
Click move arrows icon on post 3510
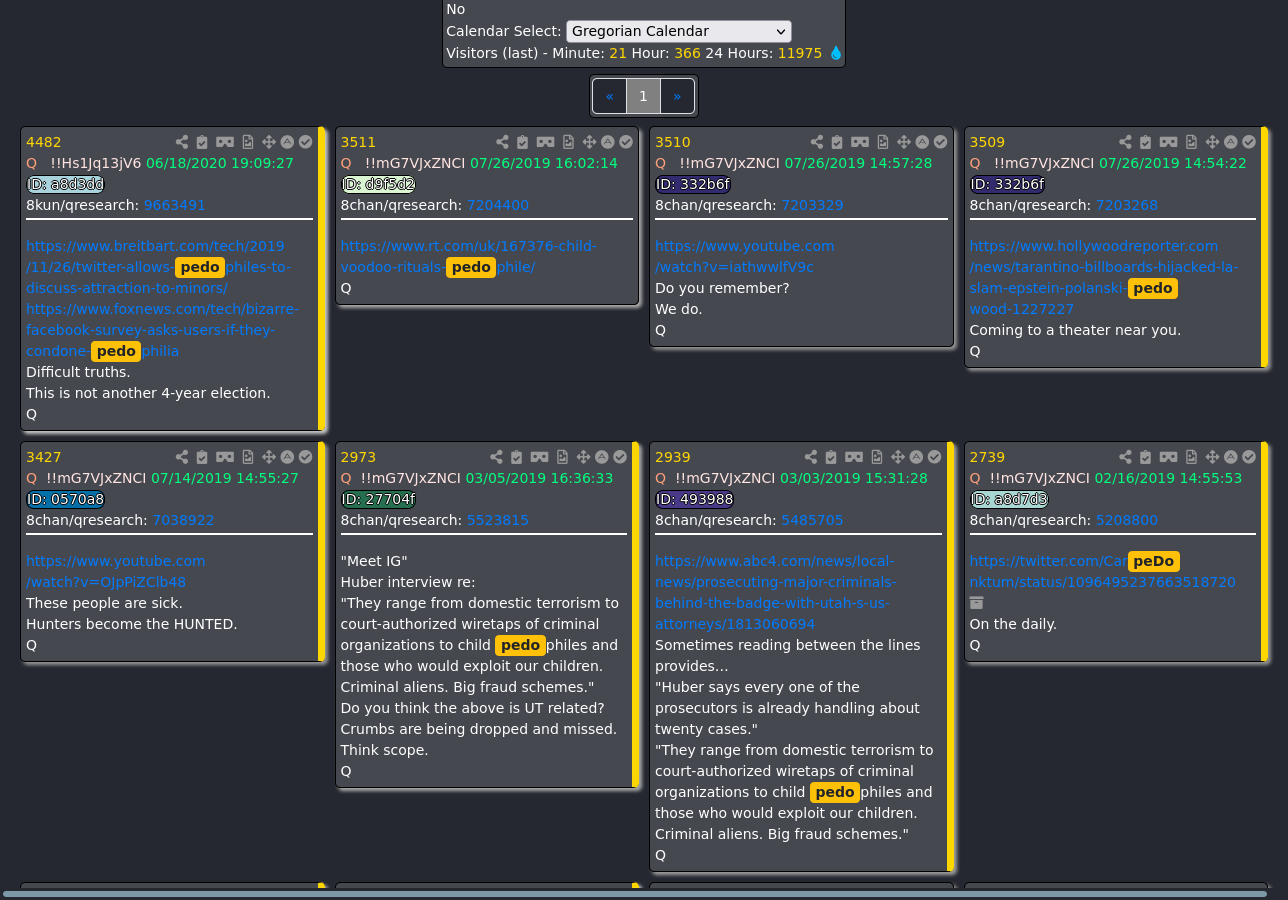coord(904,142)
